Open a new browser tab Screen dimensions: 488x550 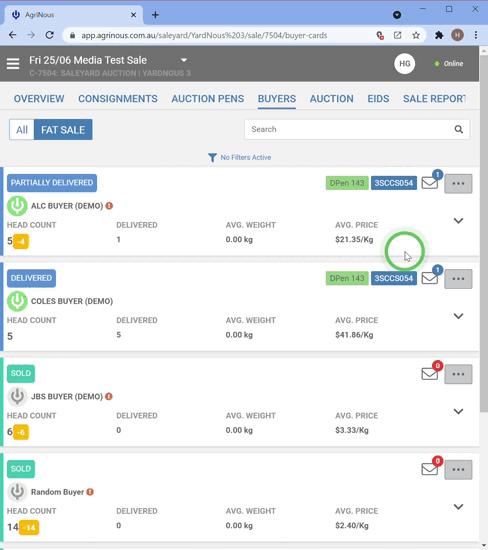tap(155, 15)
